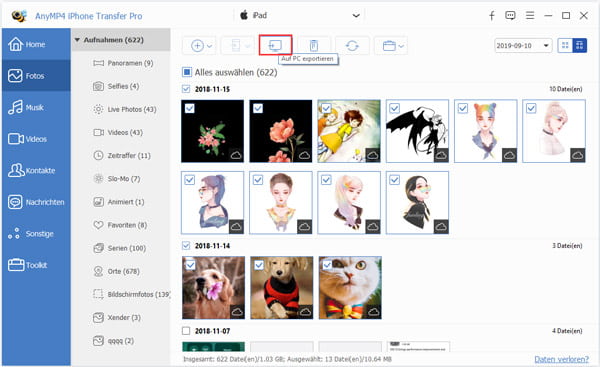
Task: Uncheck the white cat photo checkbox
Action: 327,265
